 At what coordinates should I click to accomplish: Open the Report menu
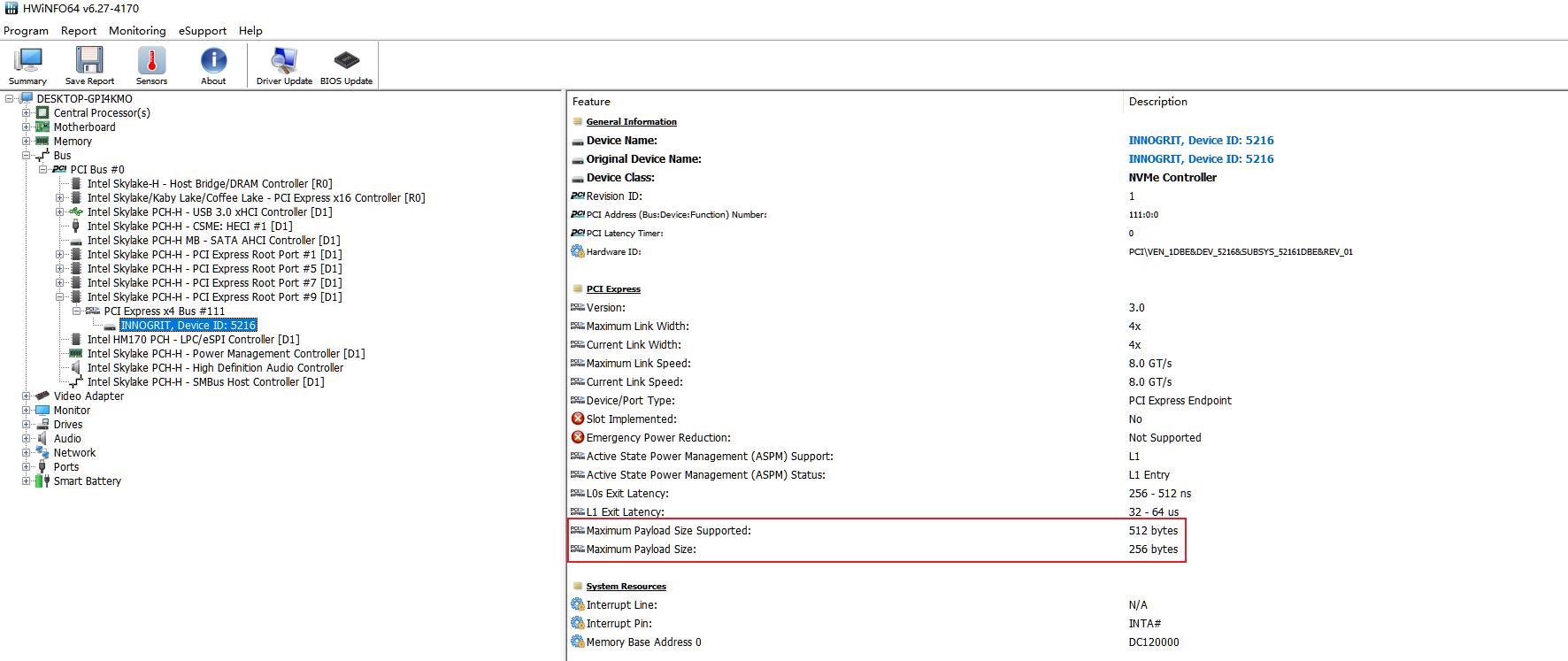pos(79,31)
